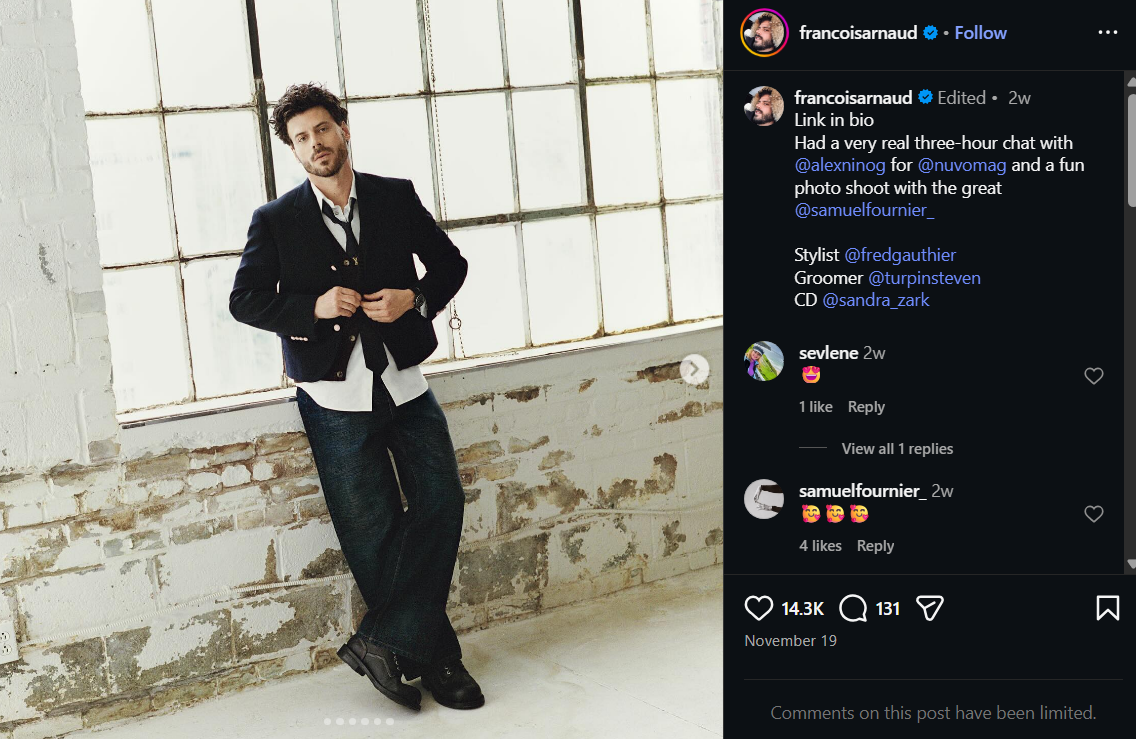Open the three-dot more options menu
1136x739 pixels.
click(1107, 32)
